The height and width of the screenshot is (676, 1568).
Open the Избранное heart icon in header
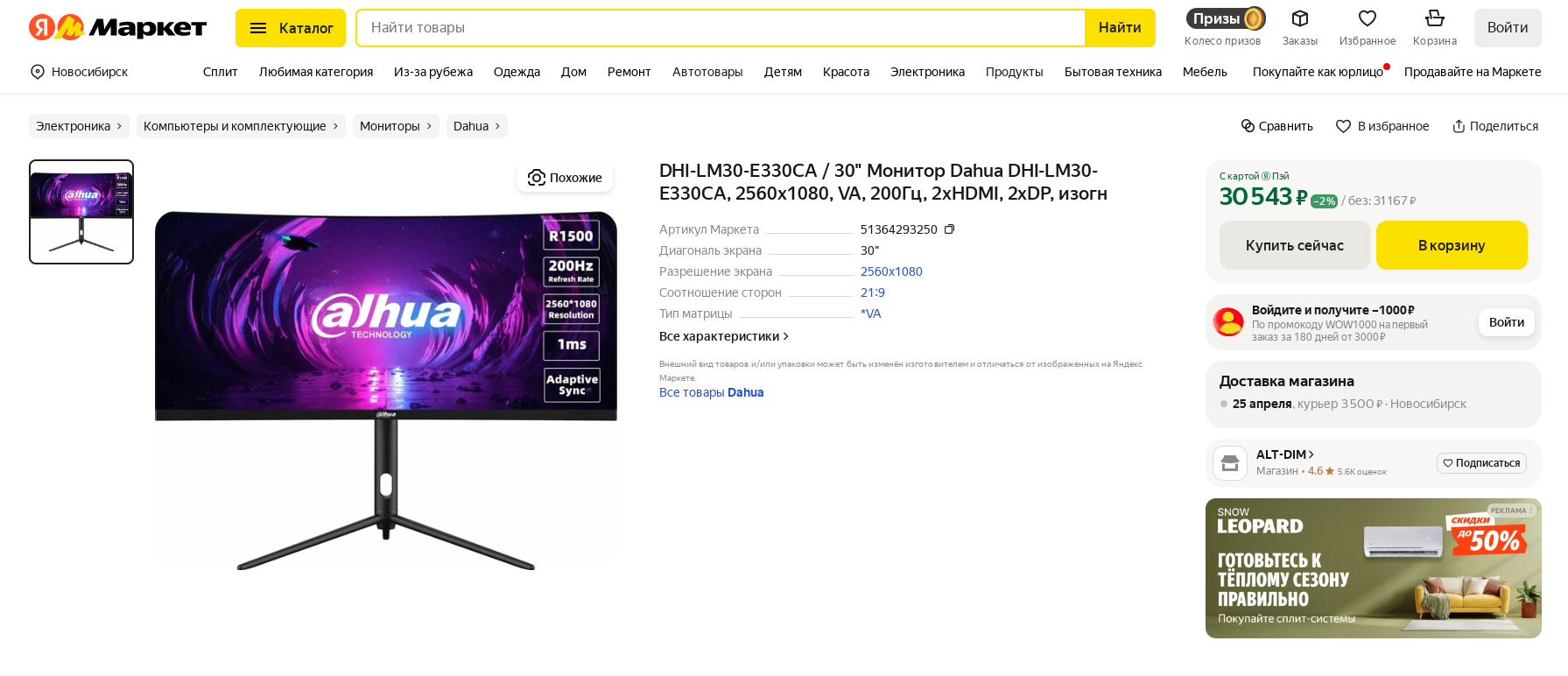click(x=1368, y=28)
